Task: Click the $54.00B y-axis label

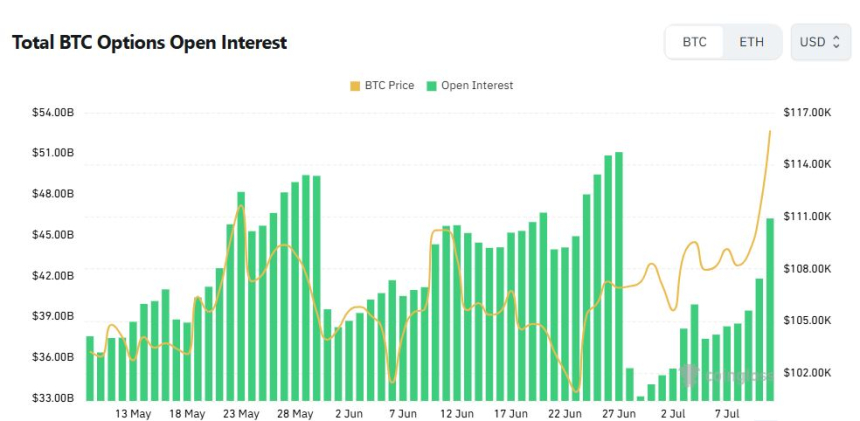Action: coord(53,112)
